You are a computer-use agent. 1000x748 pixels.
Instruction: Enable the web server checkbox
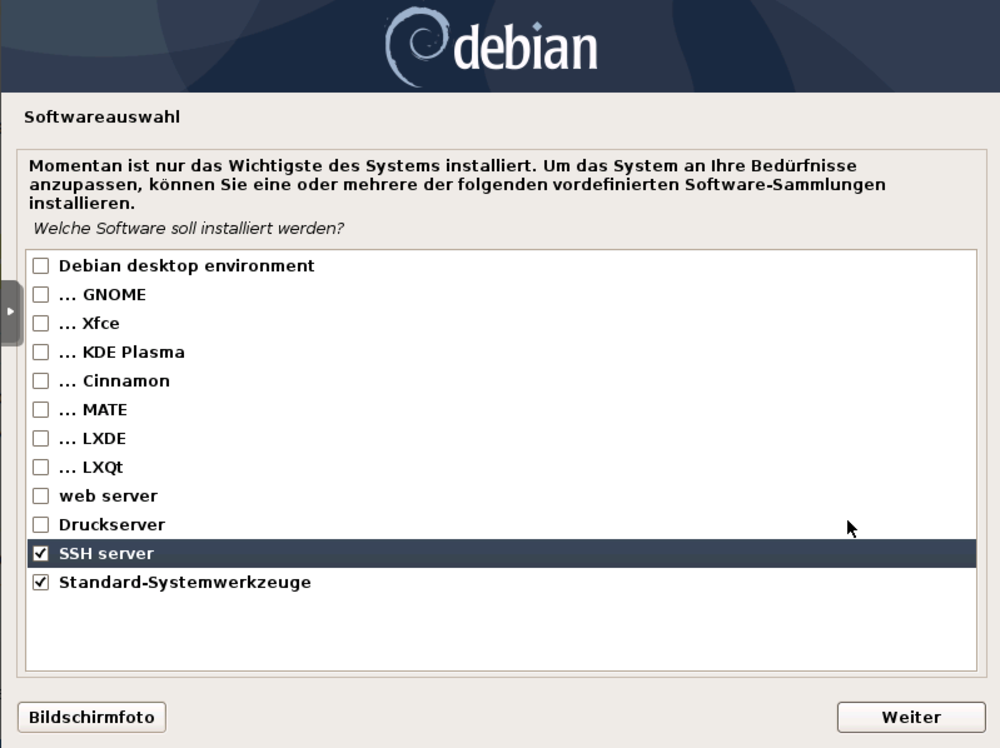coord(41,496)
